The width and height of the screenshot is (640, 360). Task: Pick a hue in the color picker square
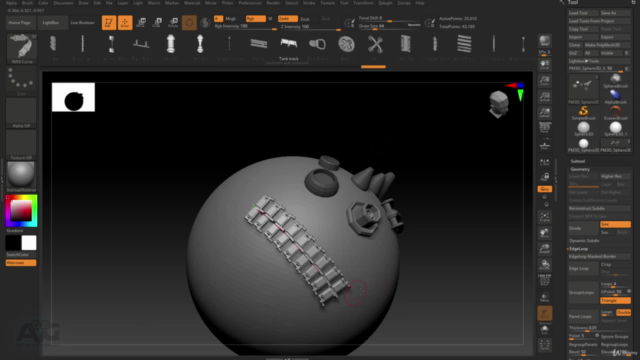click(21, 211)
